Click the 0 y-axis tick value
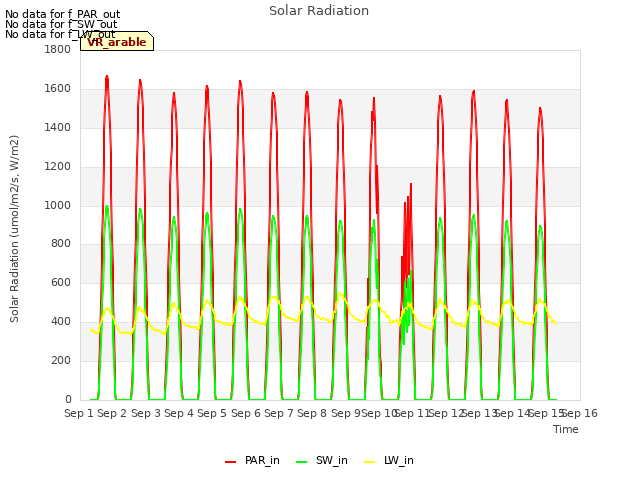This screenshot has width=640, height=480. (x=68, y=399)
